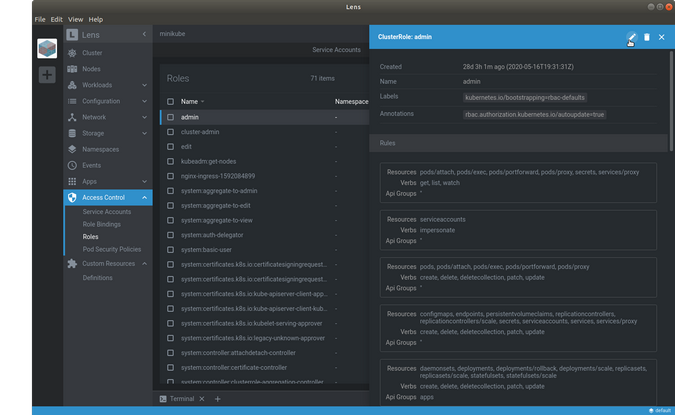
Task: Open the Events clock icon in sidebar
Action: click(72, 165)
